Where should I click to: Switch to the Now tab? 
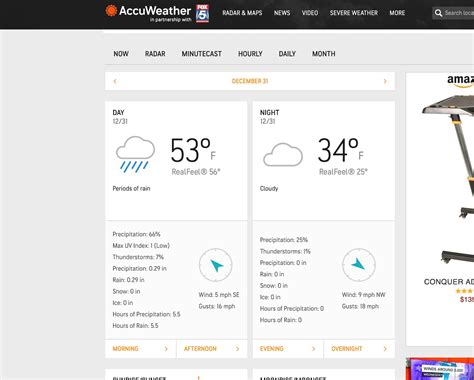(121, 54)
